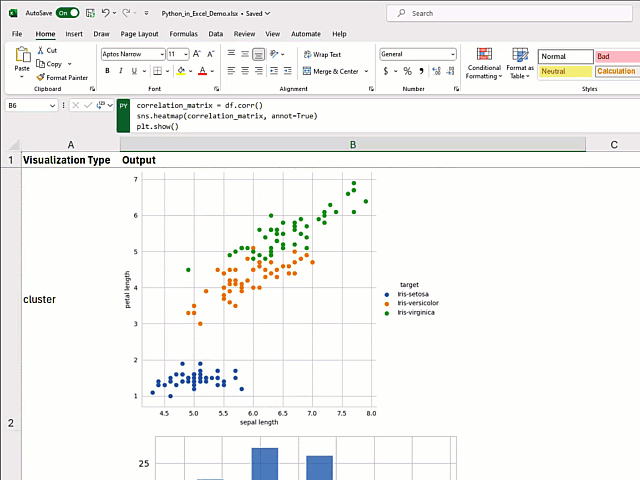Expand the General number format dropdown
The width and height of the screenshot is (640, 480).
click(452, 54)
